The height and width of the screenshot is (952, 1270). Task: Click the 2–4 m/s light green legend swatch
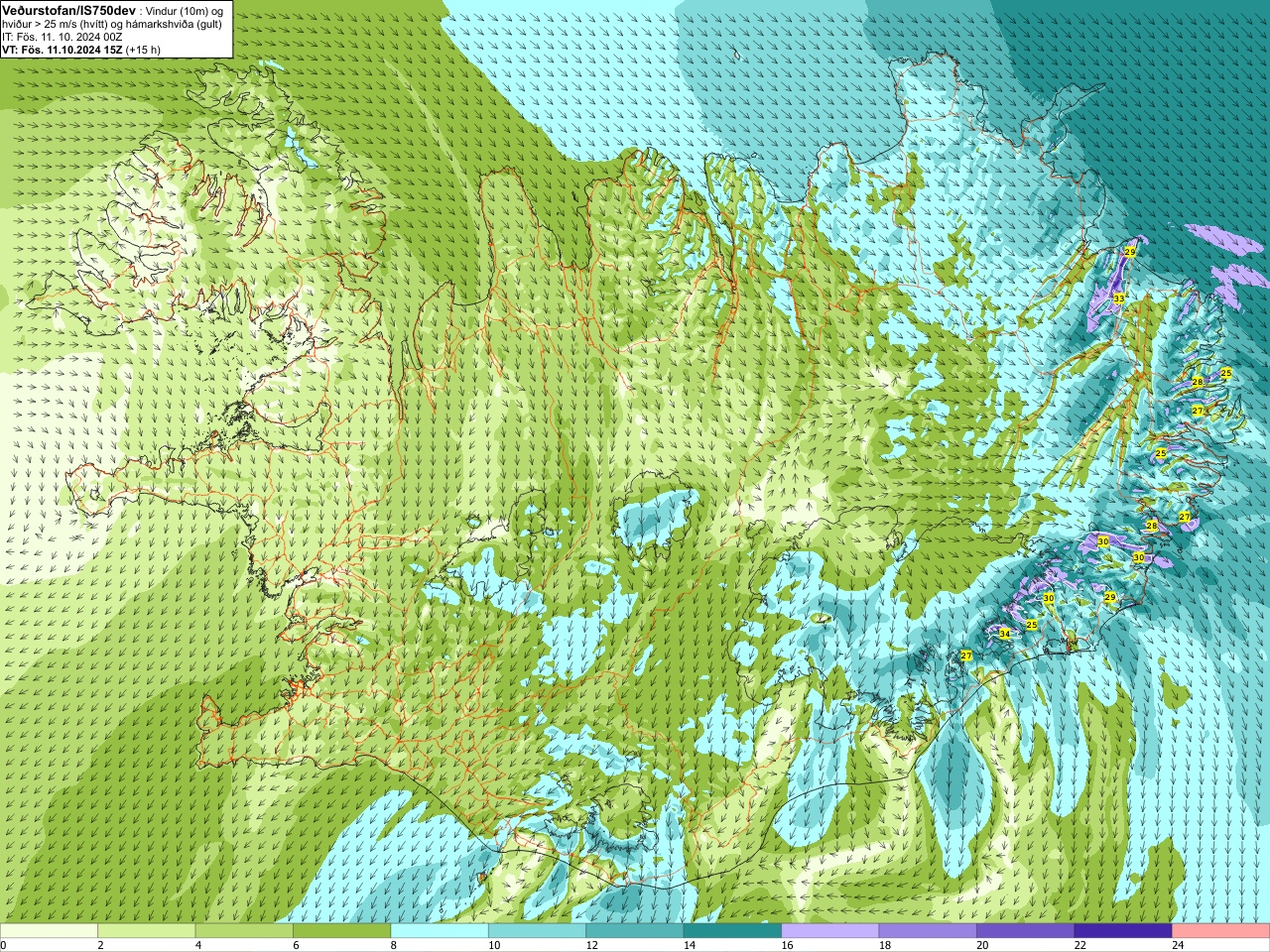(x=146, y=931)
